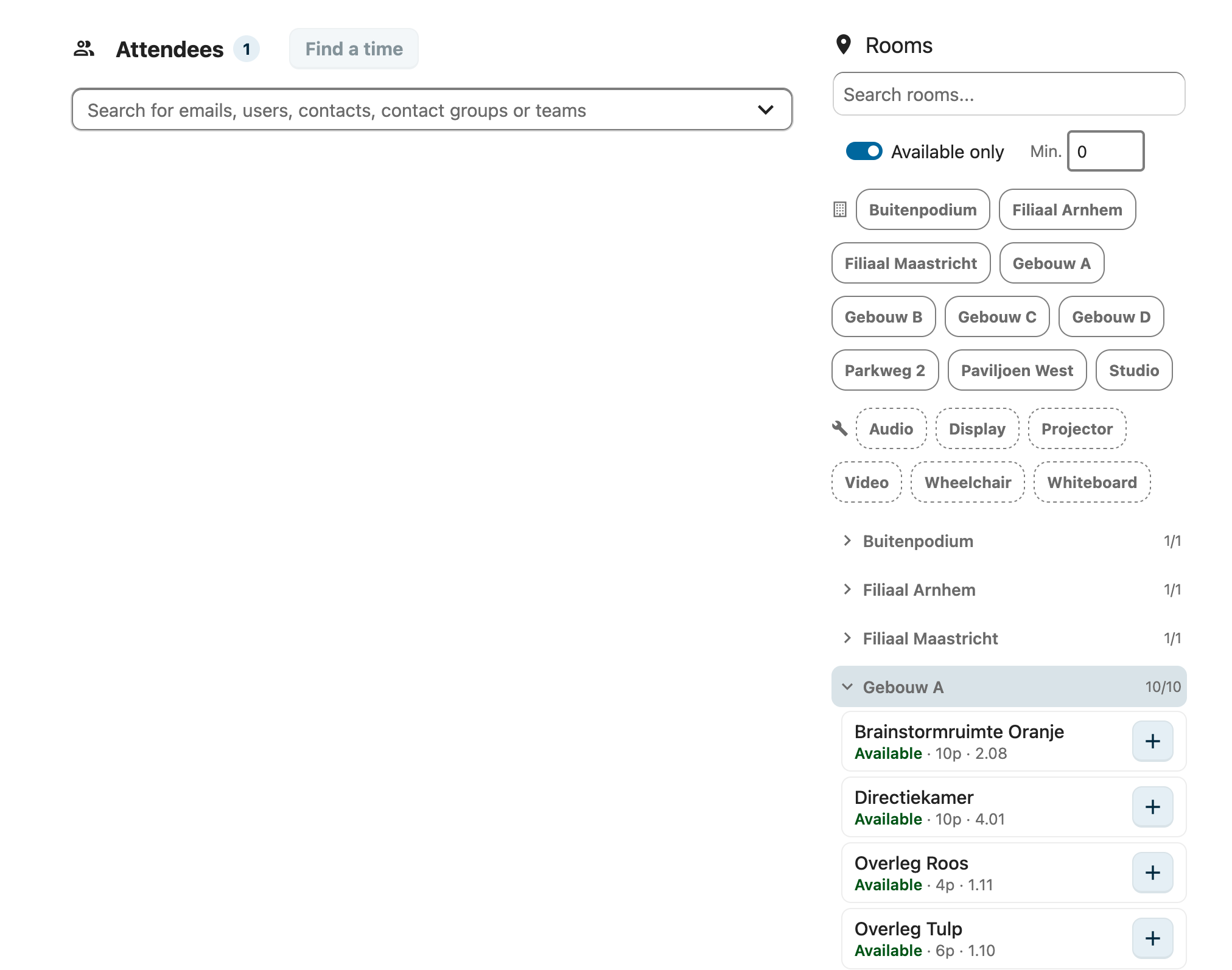Screen dimensions: 1232x970
Task: Turn off the Available only switch
Action: pyautogui.click(x=864, y=152)
